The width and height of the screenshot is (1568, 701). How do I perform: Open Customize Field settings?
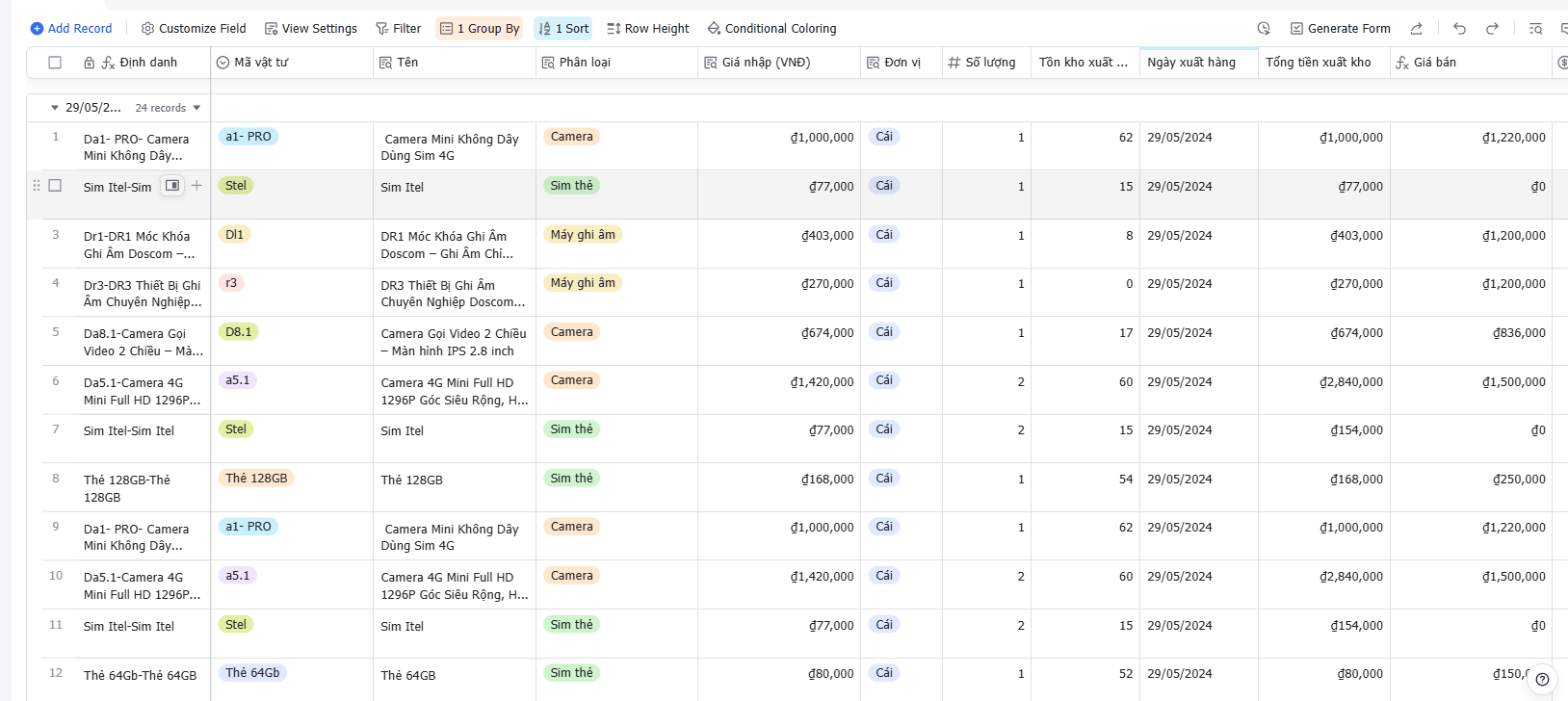coord(194,29)
